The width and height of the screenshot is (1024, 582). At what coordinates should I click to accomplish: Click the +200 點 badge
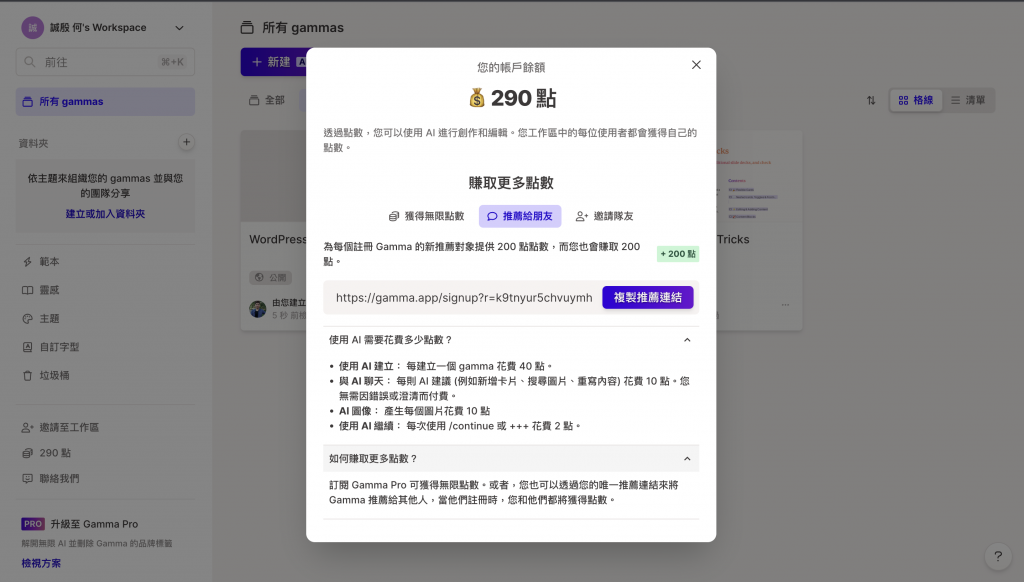point(678,253)
